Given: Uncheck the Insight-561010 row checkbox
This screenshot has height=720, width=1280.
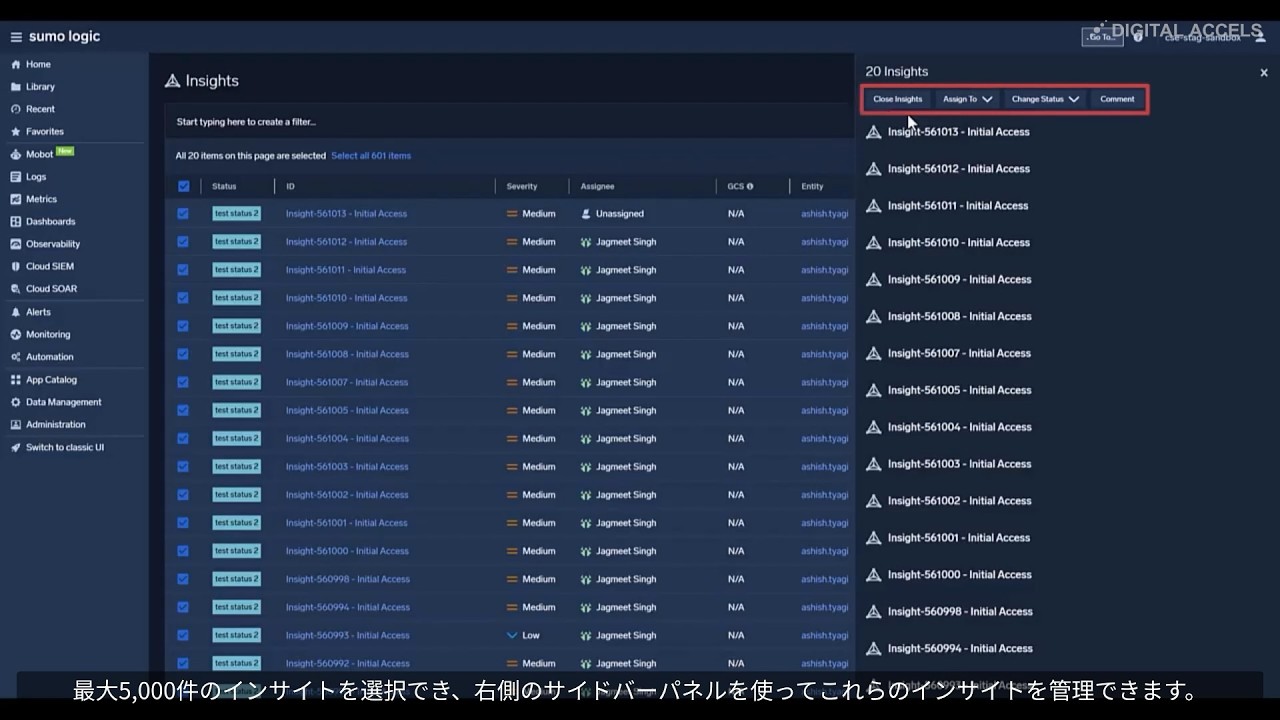Looking at the screenshot, I should point(183,298).
